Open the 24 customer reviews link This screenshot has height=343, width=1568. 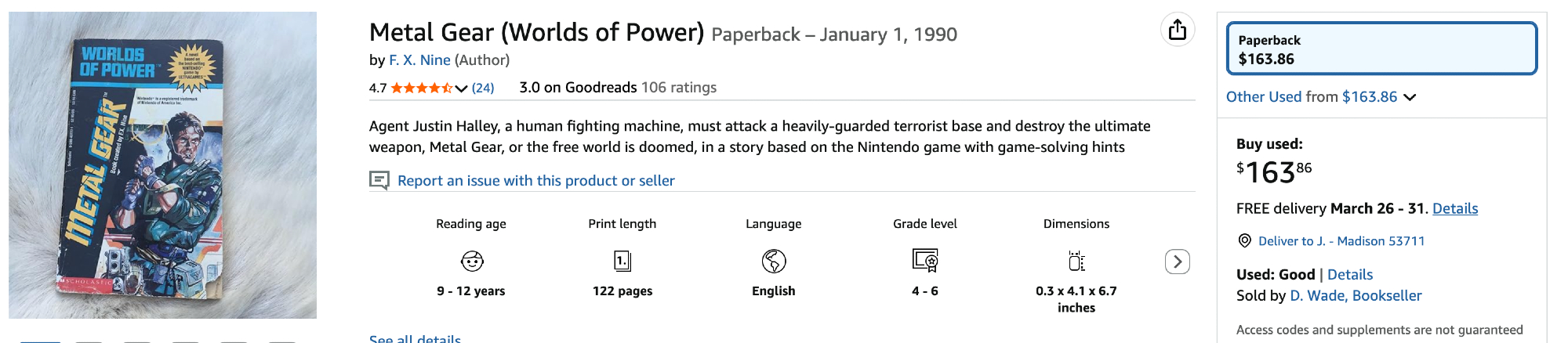pyautogui.click(x=483, y=88)
